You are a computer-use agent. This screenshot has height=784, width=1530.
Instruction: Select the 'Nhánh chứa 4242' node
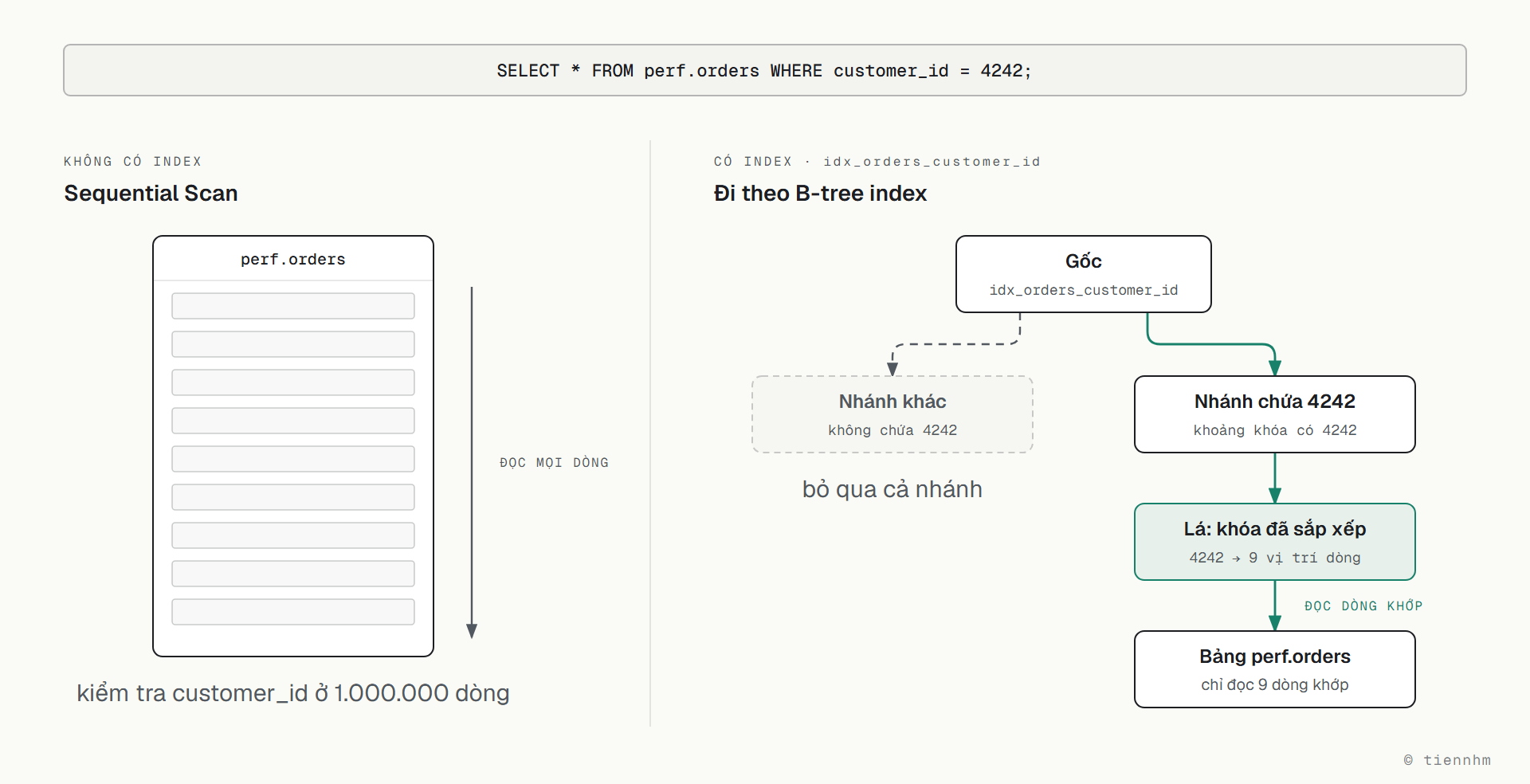1275,414
